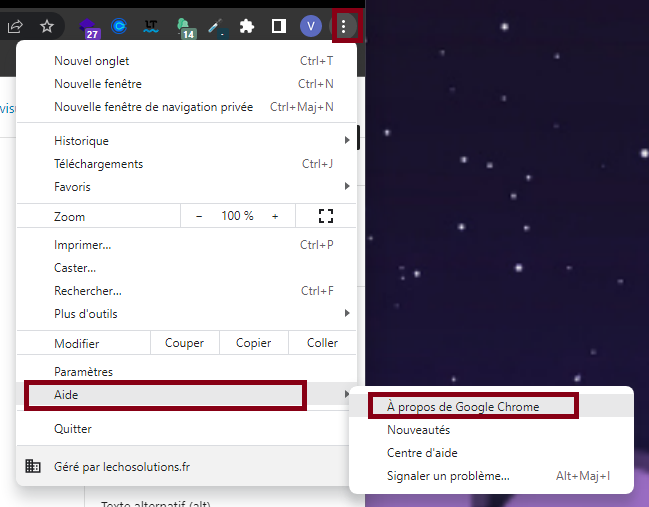Select Rechercher...
The height and width of the screenshot is (507, 649).
click(186, 291)
